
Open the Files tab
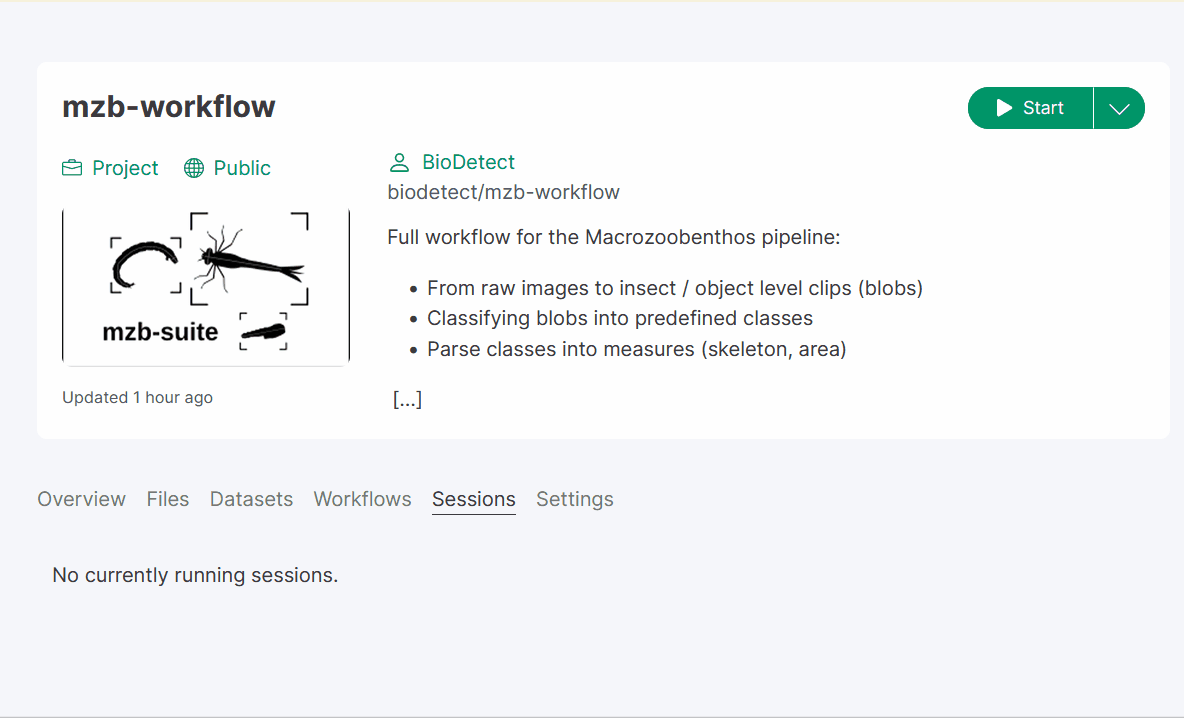[x=168, y=499]
